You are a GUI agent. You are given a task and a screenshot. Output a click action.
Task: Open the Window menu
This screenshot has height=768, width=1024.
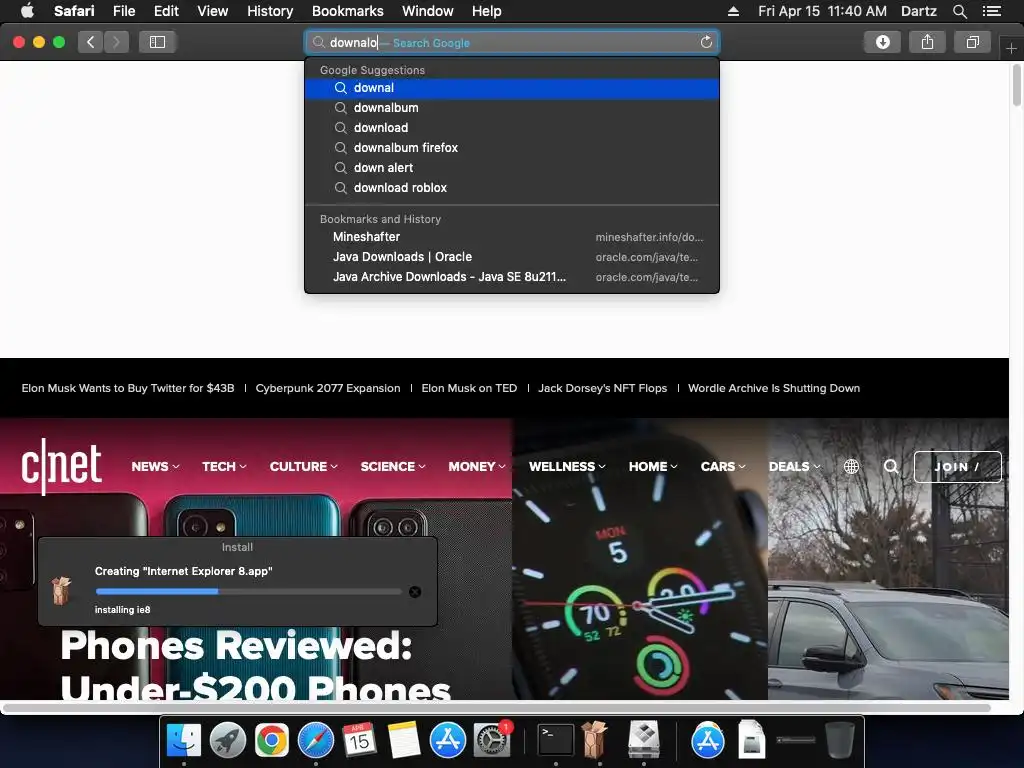point(428,11)
